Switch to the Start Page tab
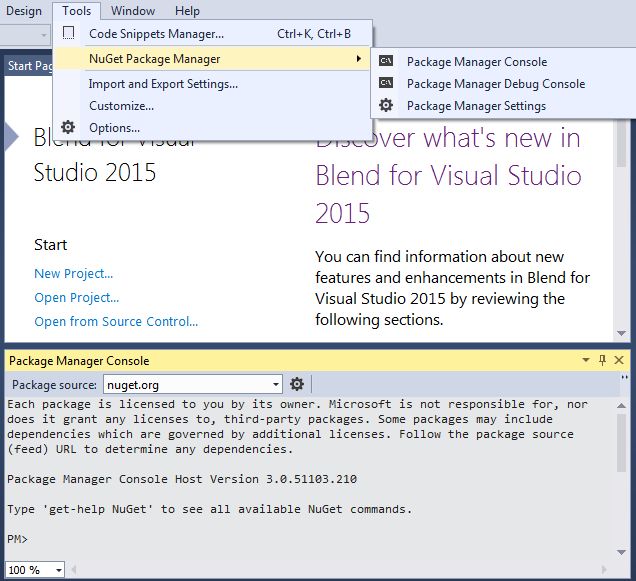Viewport: 636px width, 581px height. click(29, 66)
